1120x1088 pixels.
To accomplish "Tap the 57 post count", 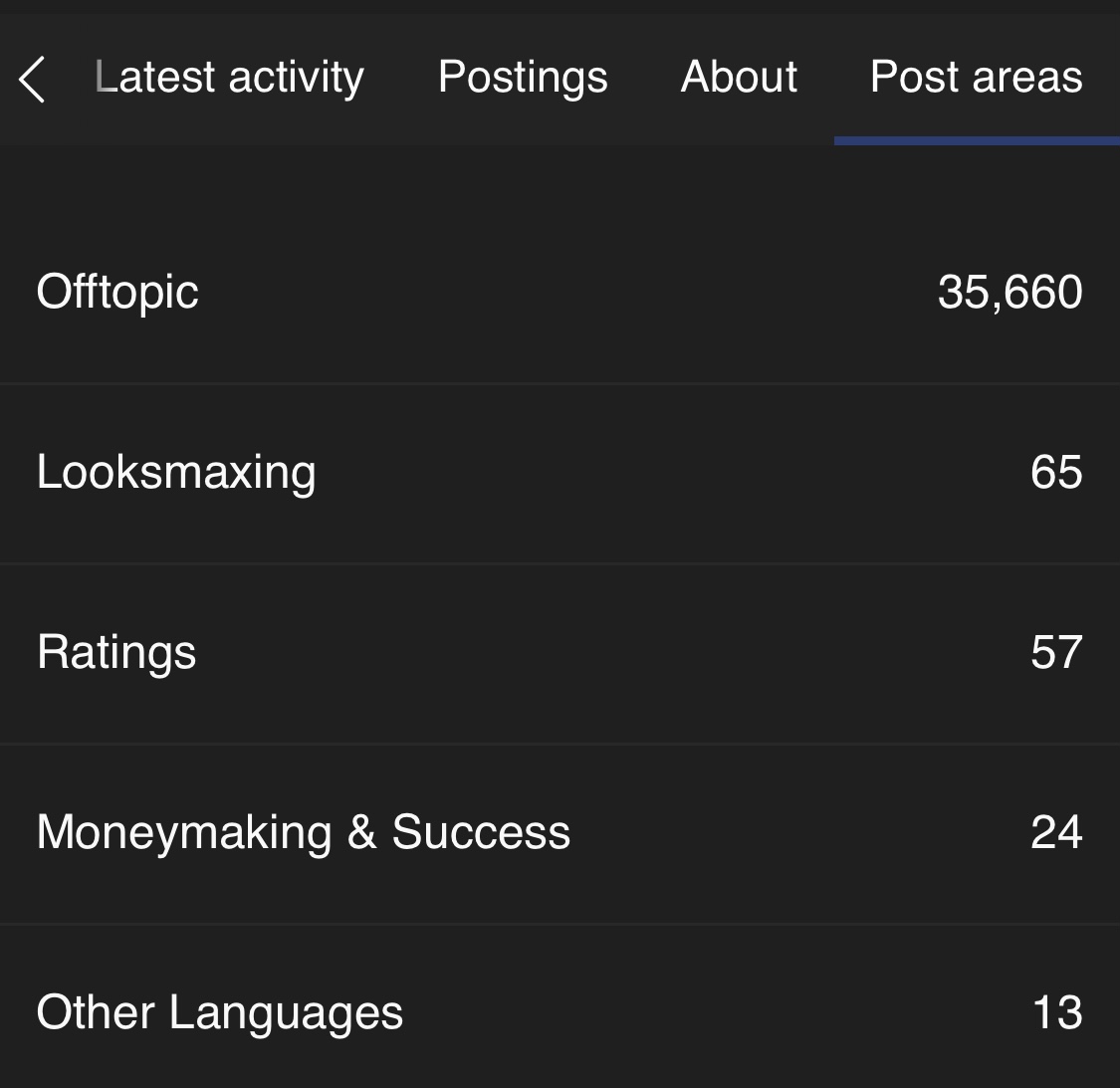I will (1056, 652).
